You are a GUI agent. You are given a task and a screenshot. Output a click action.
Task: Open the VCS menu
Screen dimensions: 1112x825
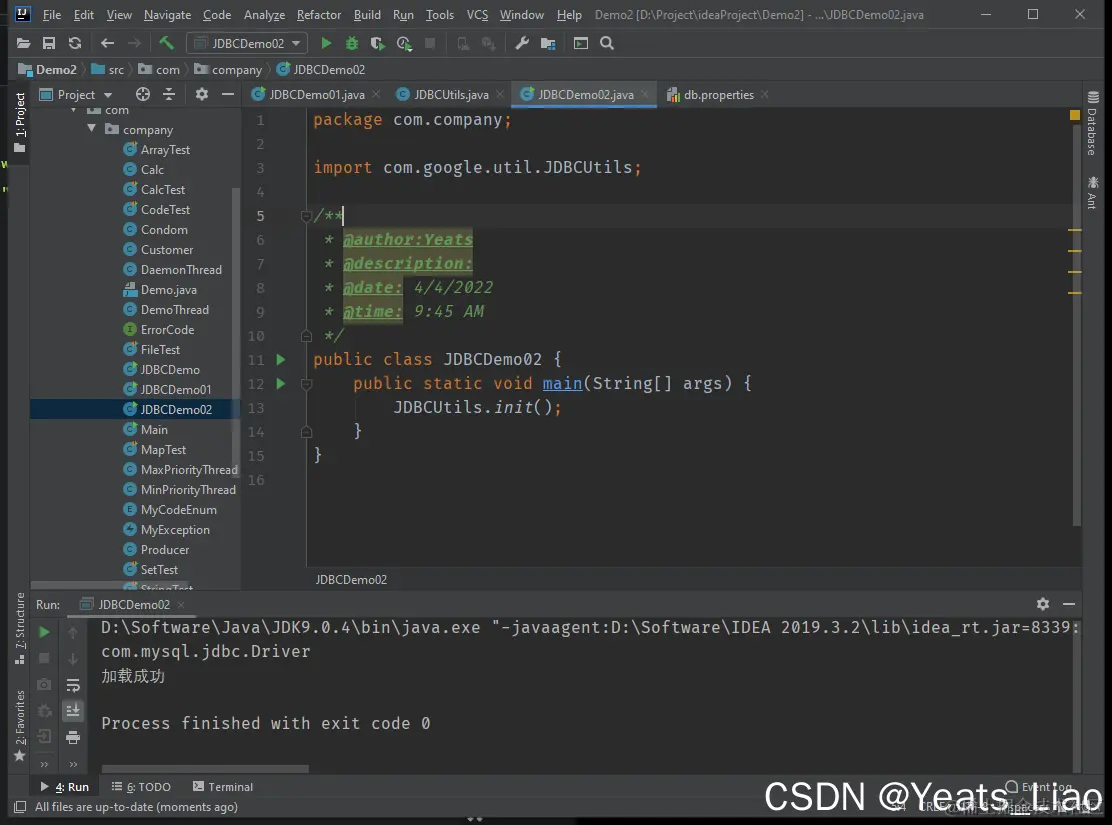point(477,14)
